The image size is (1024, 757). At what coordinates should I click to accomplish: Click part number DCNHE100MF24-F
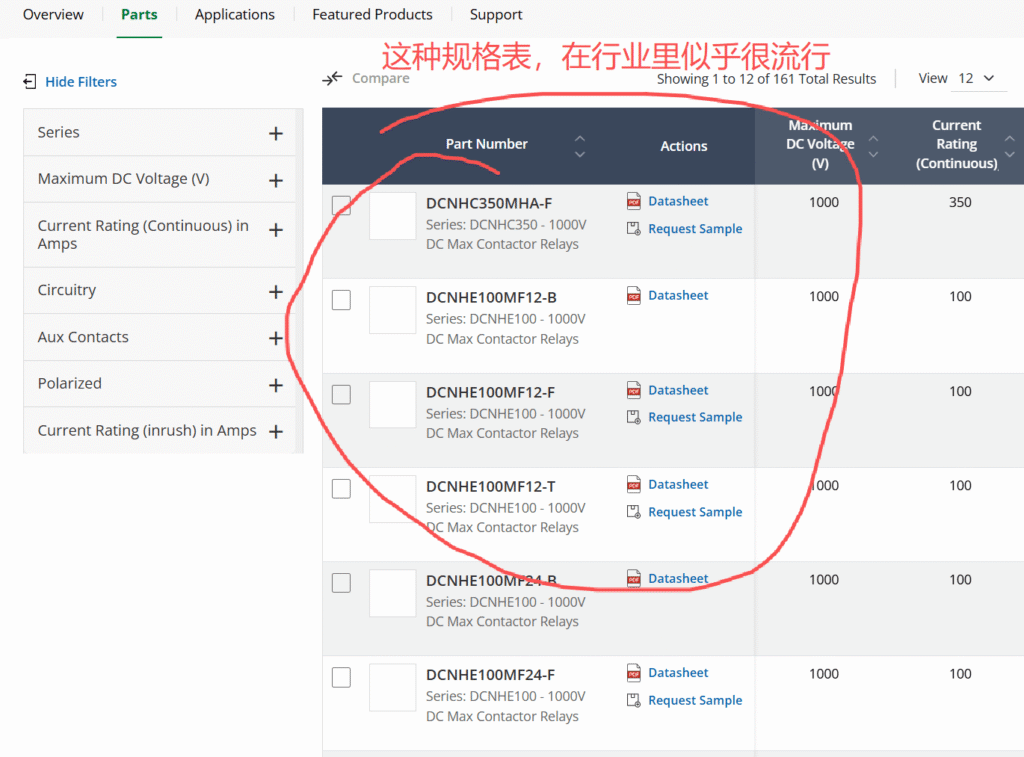coord(490,675)
